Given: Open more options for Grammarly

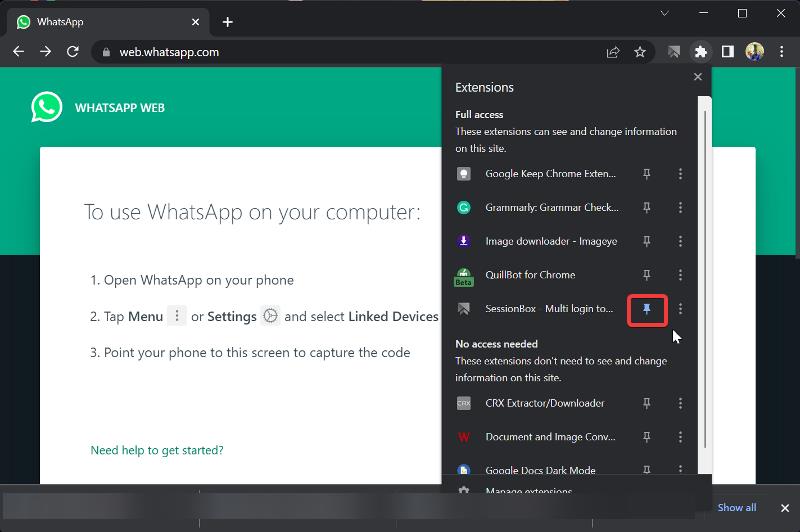Looking at the screenshot, I should pos(680,208).
